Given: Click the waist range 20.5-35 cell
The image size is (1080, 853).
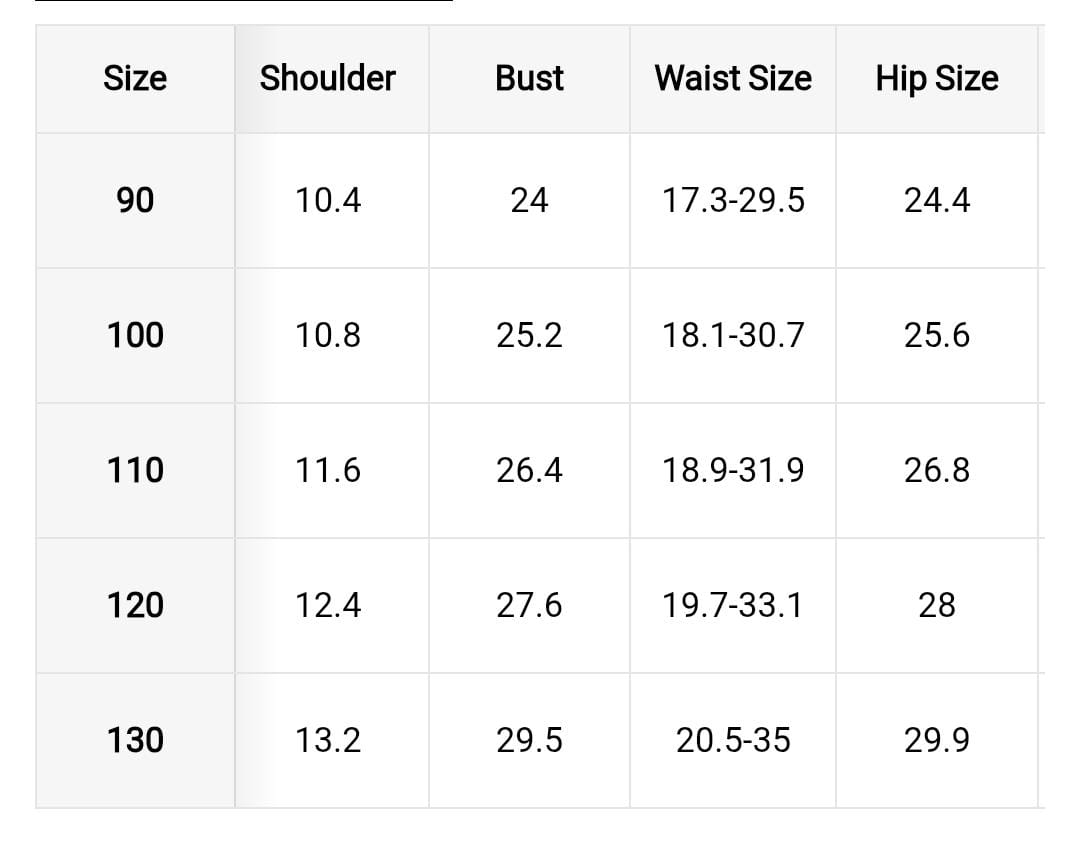Looking at the screenshot, I should click(733, 740).
